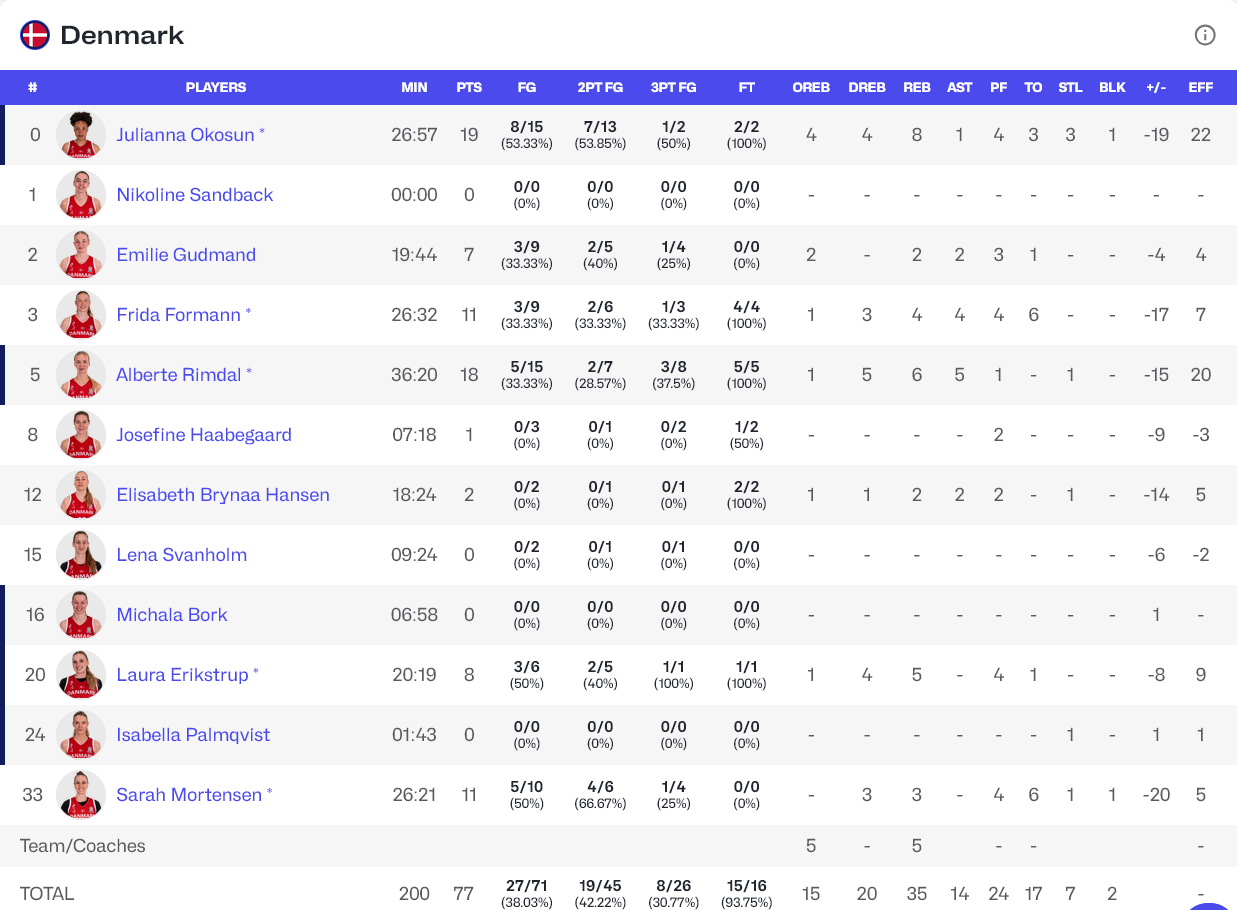Click the +/- column header
Screen dimensions: 1237x910
coord(1156,87)
